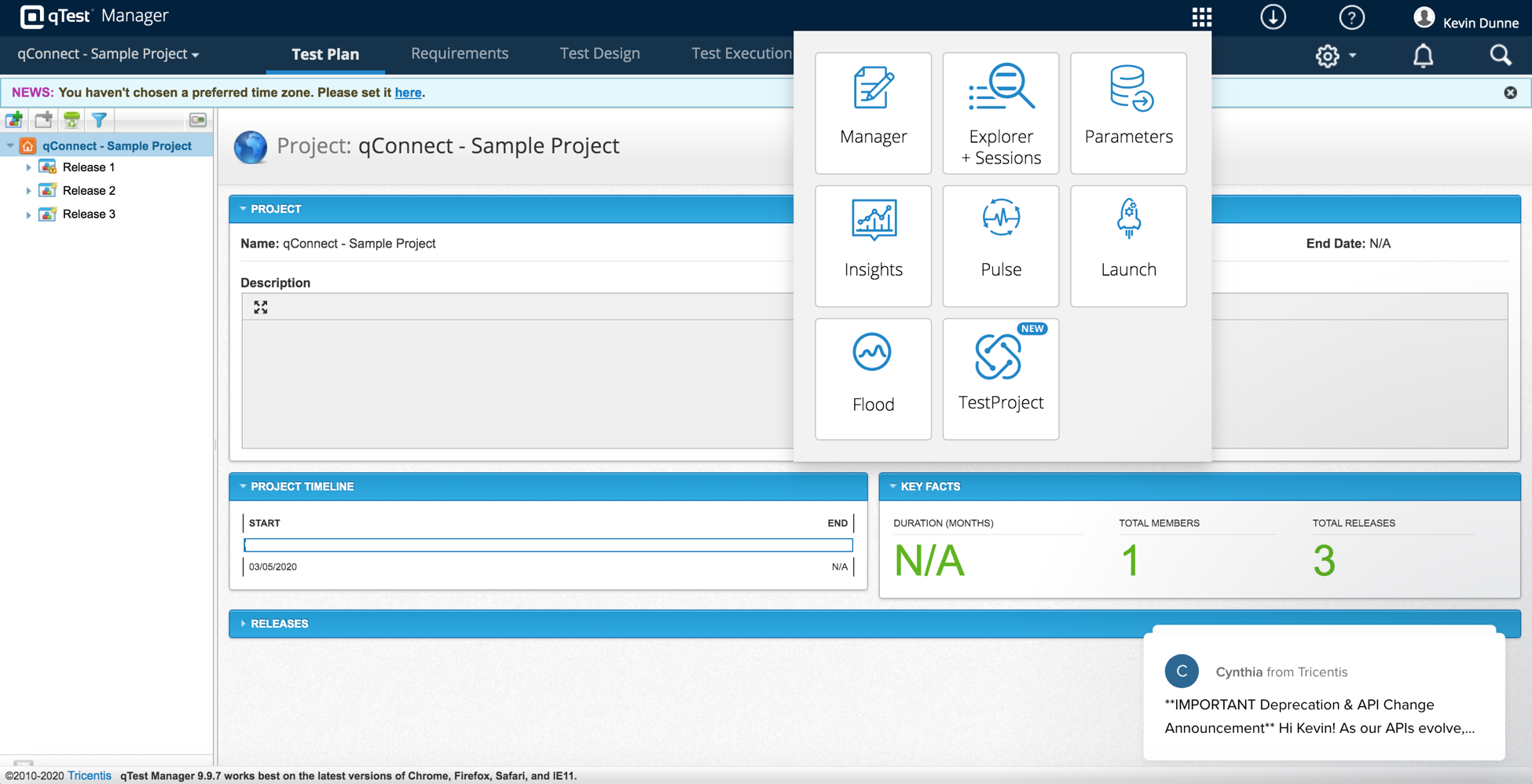
Task: Click the Duration N/A value
Action: coord(929,561)
